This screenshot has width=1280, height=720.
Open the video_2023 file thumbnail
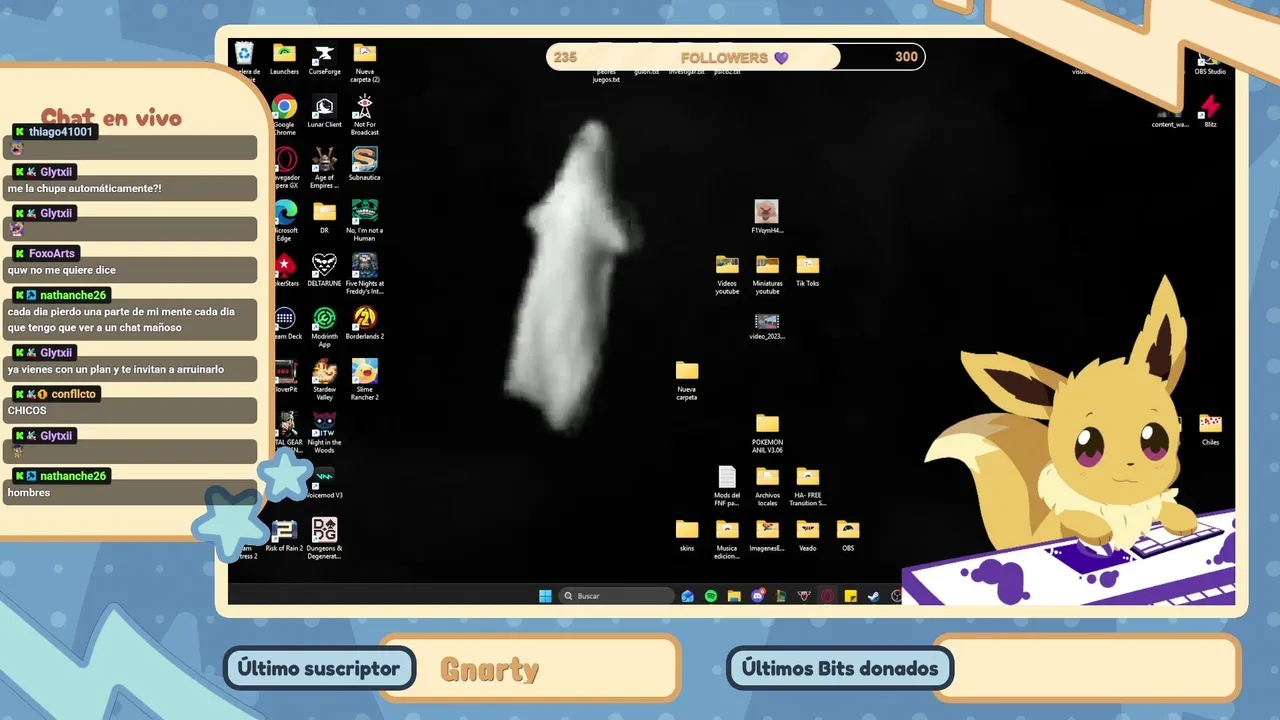coord(767,327)
